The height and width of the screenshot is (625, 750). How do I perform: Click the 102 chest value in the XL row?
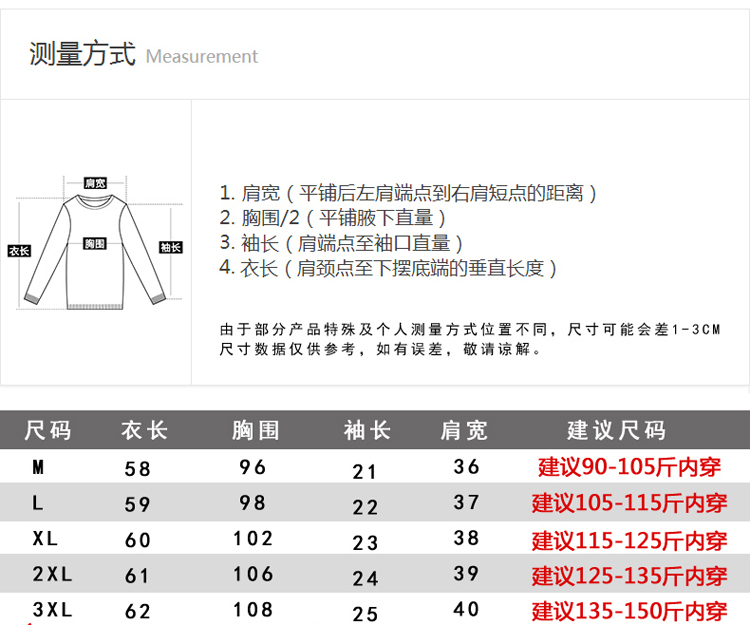pyautogui.click(x=253, y=539)
